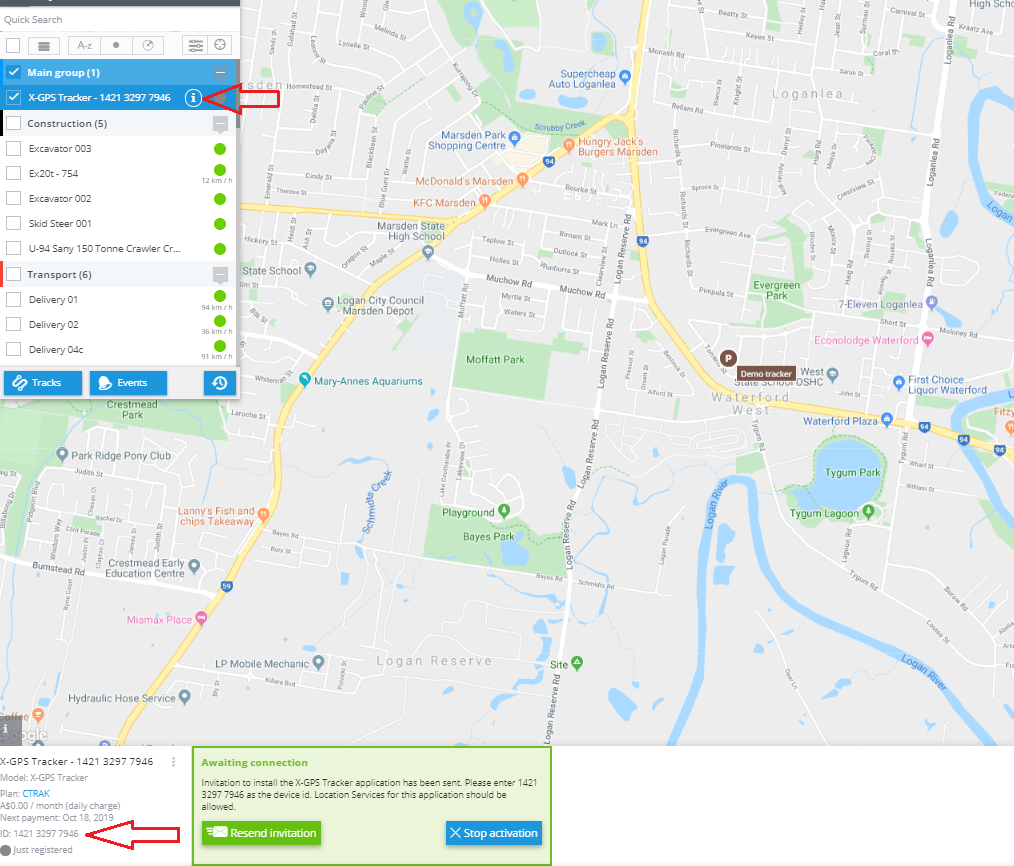This screenshot has width=1014, height=866.
Task: Click Resend invitation button
Action: coord(261,833)
